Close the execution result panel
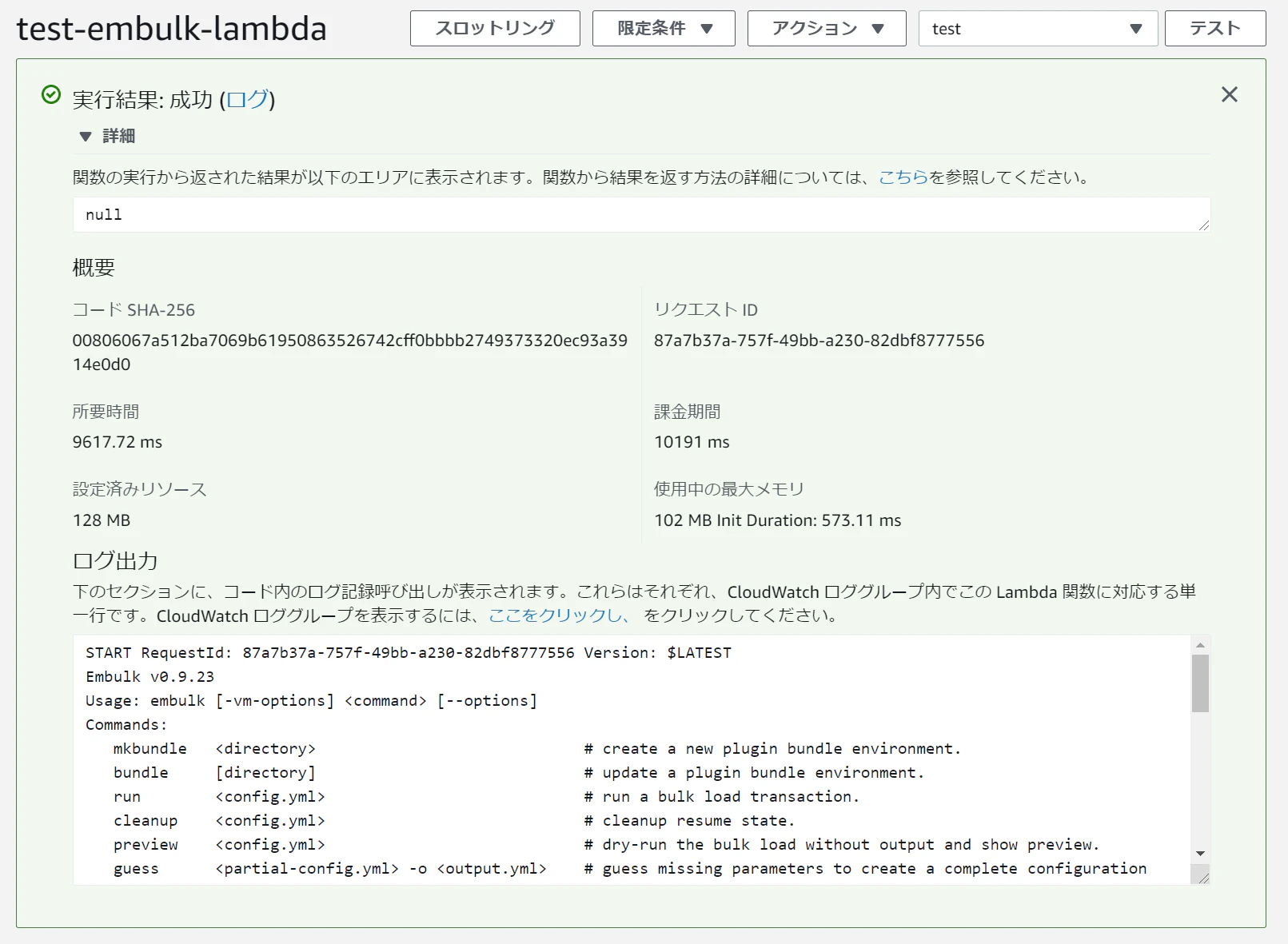This screenshot has width=1288, height=944. [x=1230, y=94]
